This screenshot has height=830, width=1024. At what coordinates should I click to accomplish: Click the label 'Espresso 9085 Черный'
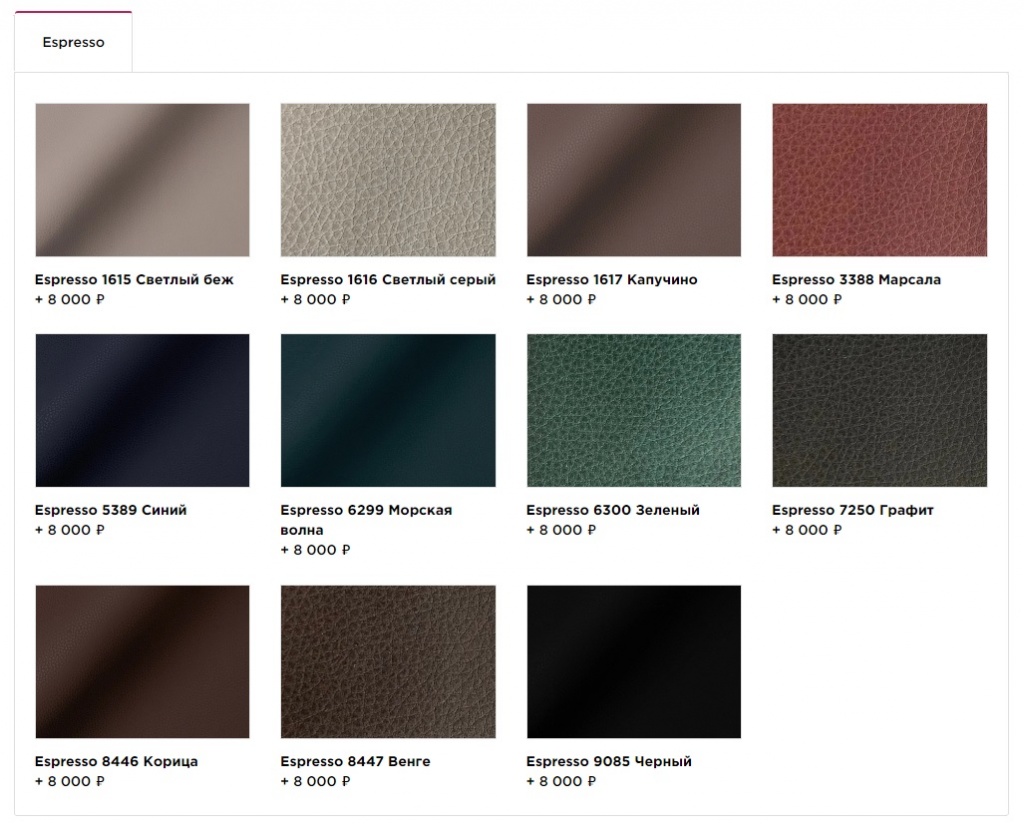(x=609, y=761)
